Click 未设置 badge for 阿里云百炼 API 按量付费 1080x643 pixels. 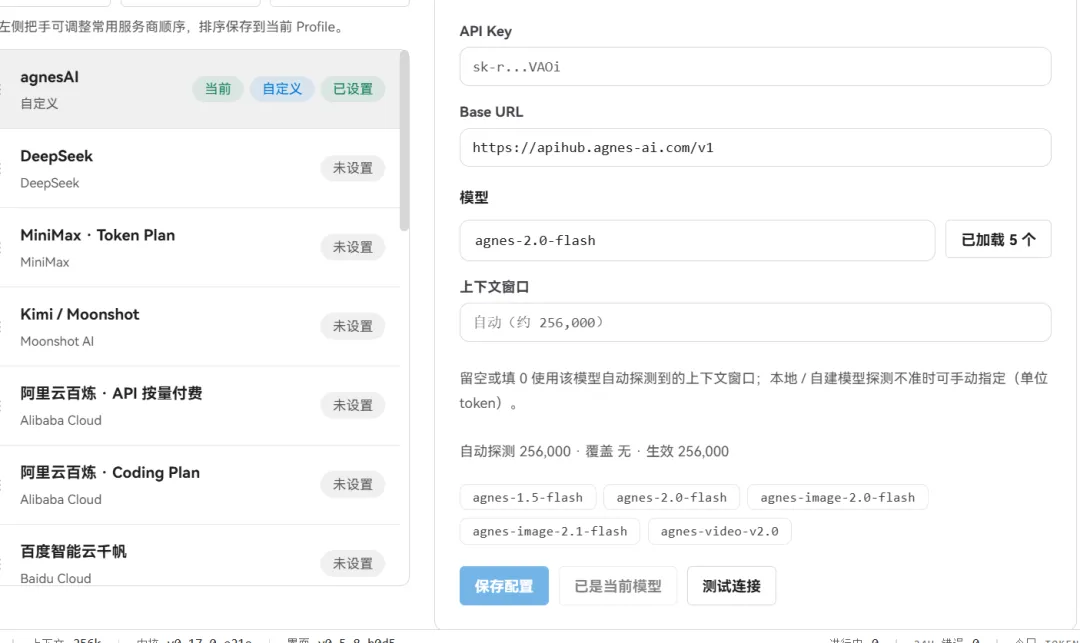click(x=353, y=405)
